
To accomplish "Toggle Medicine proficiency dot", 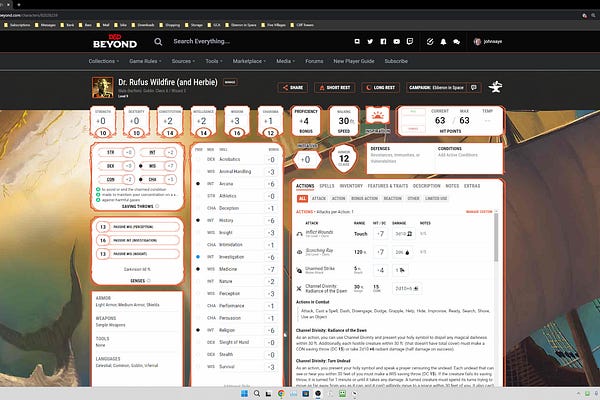I will coord(198,269).
